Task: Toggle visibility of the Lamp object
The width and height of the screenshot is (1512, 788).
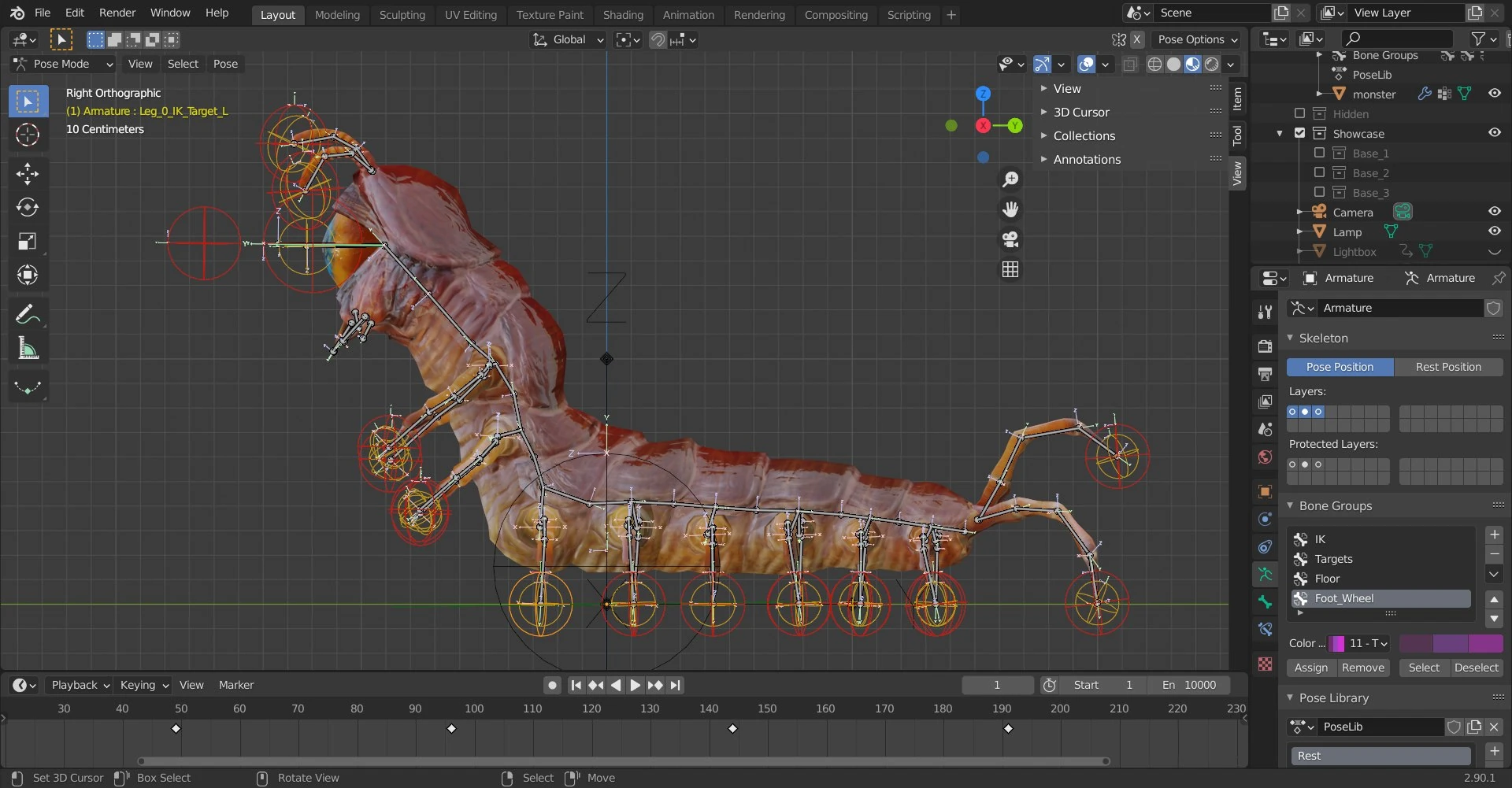Action: point(1494,231)
